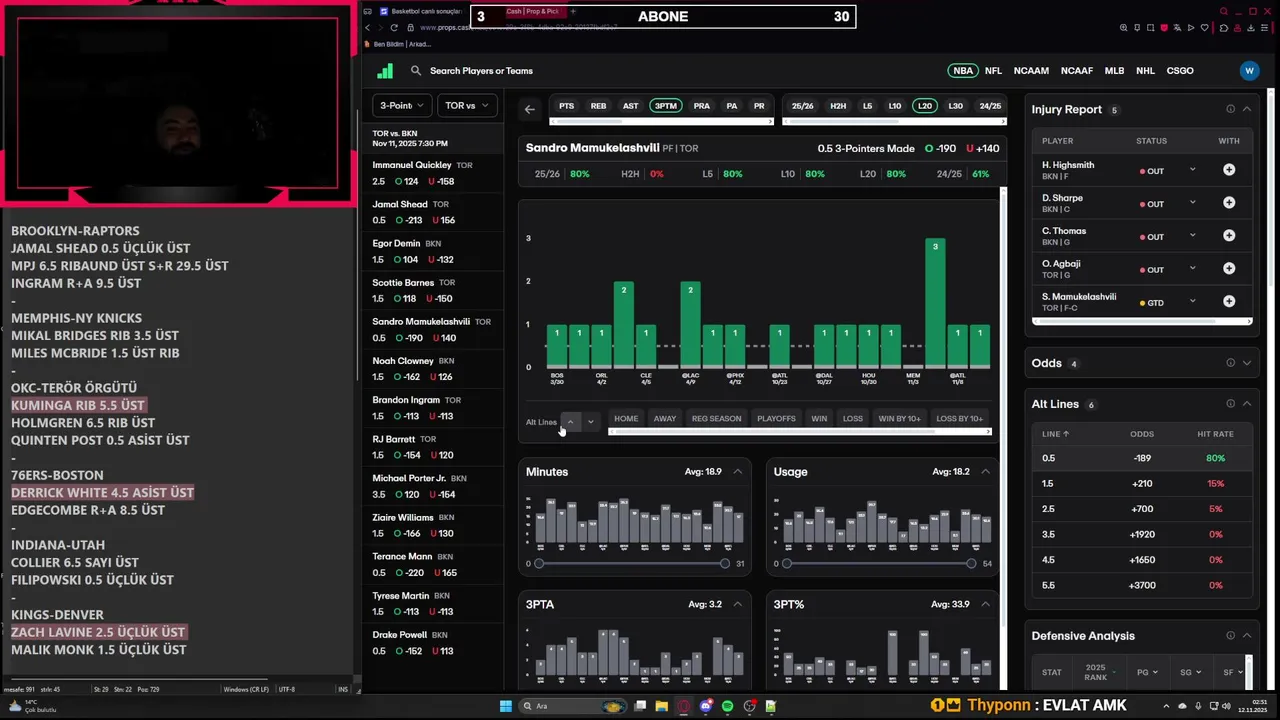Select the L10 range button

coord(894,106)
